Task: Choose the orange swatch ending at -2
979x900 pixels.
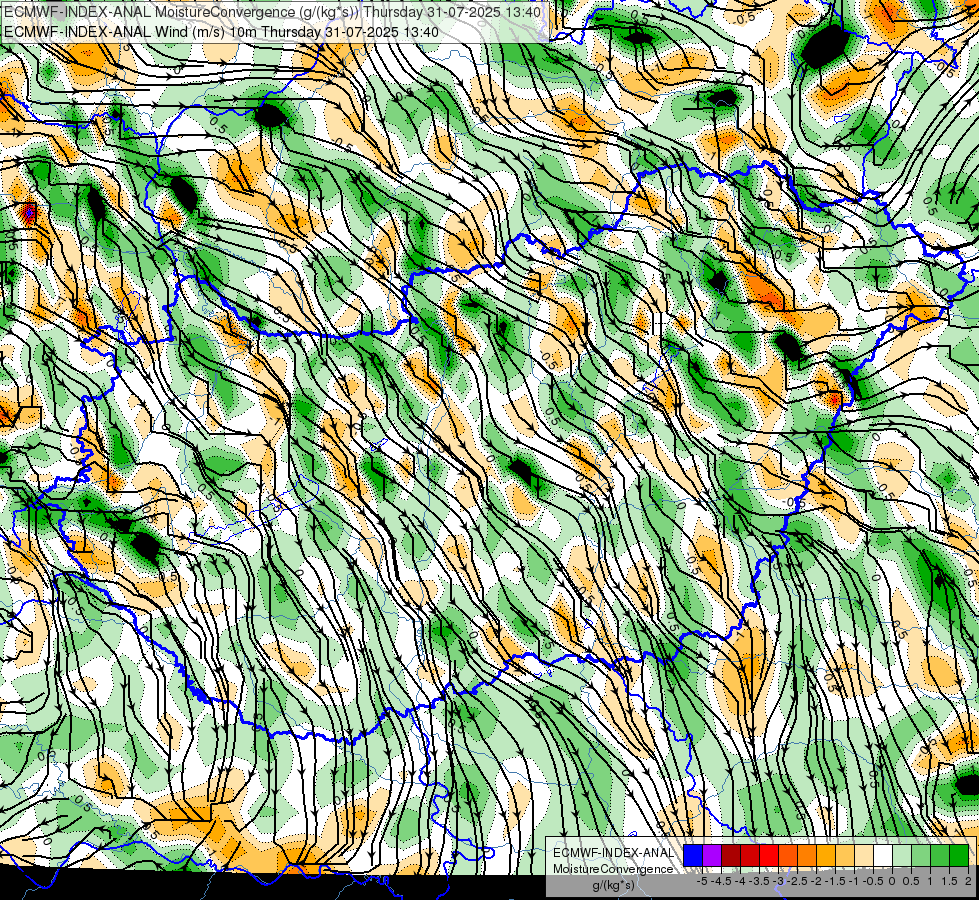Action: tap(807, 855)
